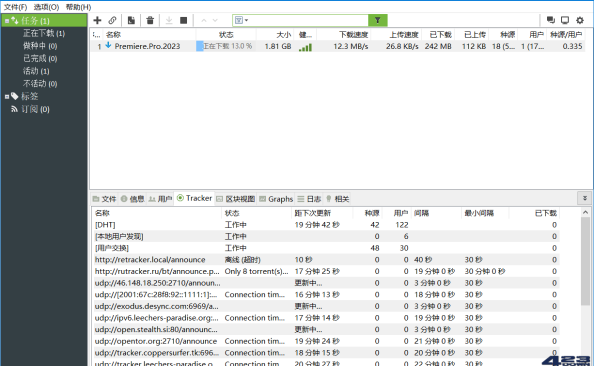The image size is (594, 366).
Task: Open the Graphs tab
Action: click(276, 199)
